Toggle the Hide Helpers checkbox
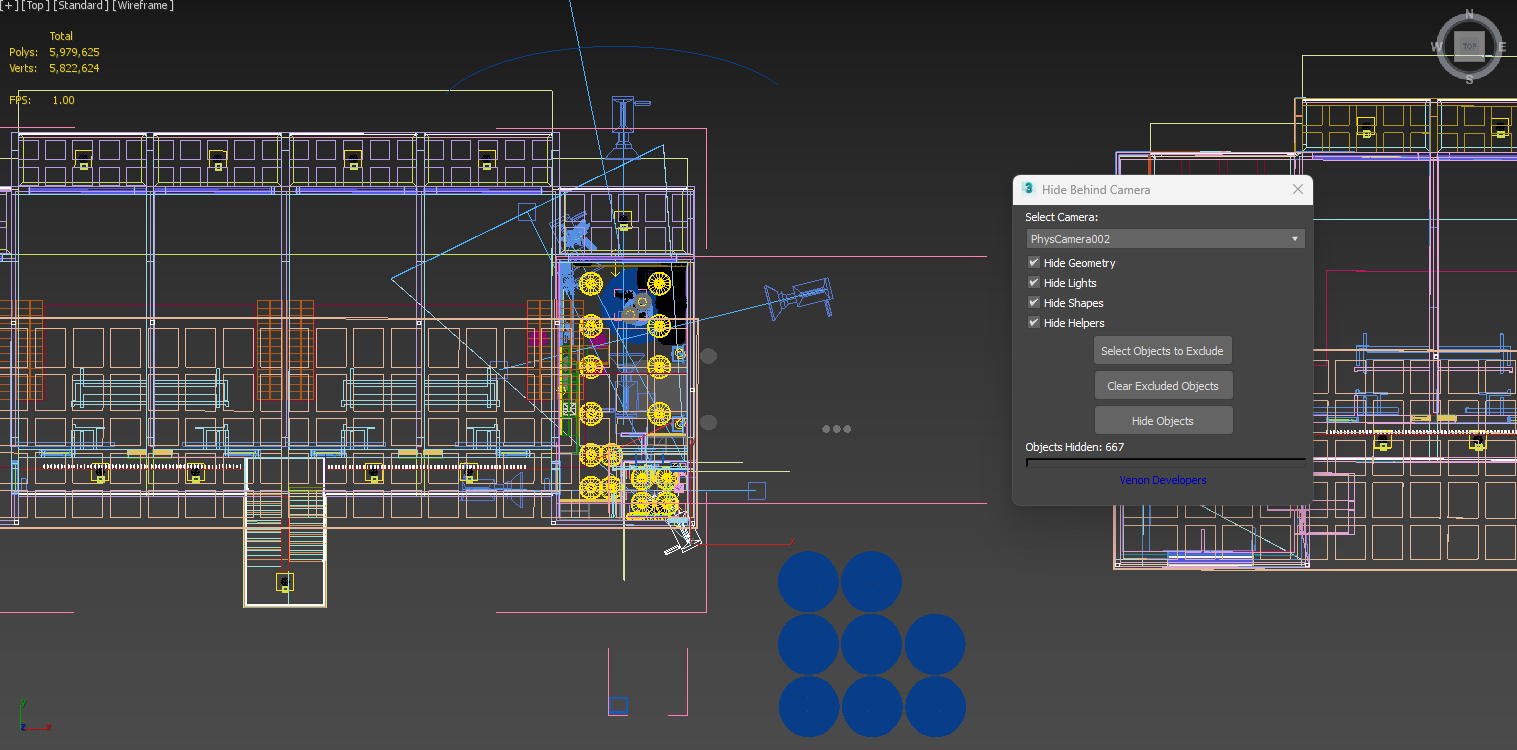The image size is (1517, 750). [1034, 323]
